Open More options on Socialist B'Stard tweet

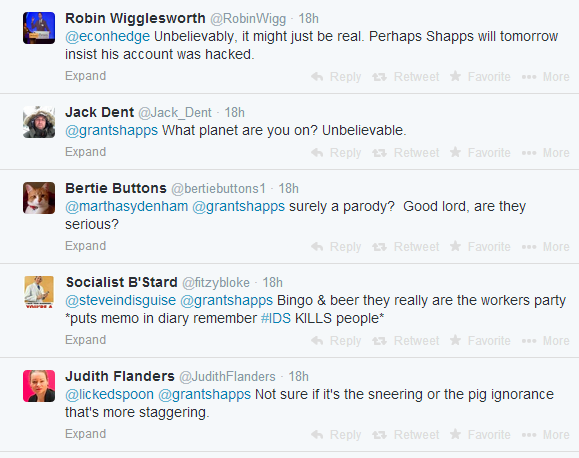[x=545, y=341]
